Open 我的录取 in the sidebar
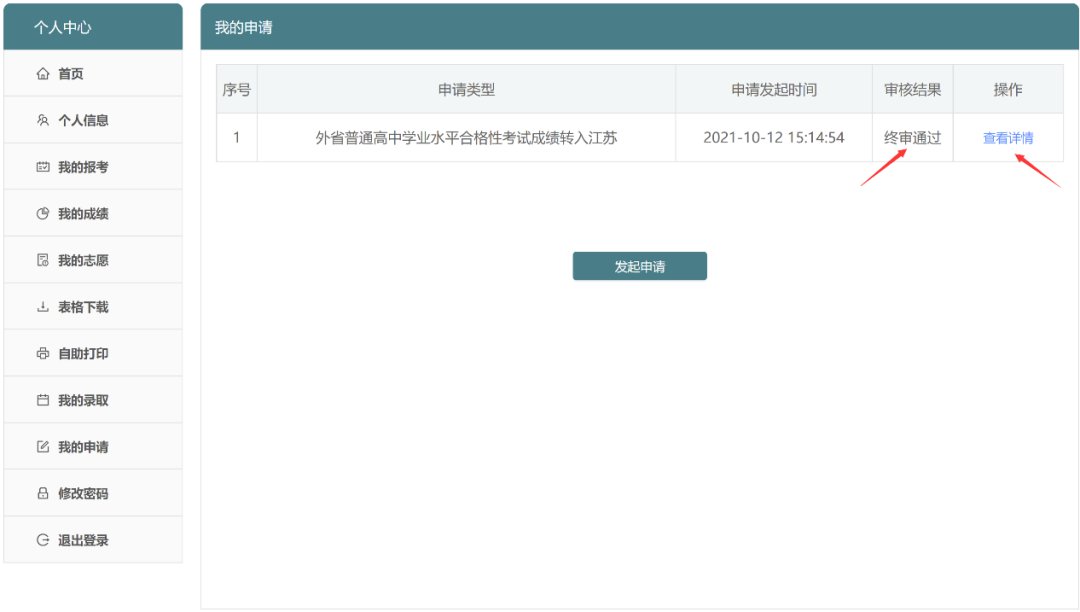Screen dimensions: 1080x612 coord(83,400)
